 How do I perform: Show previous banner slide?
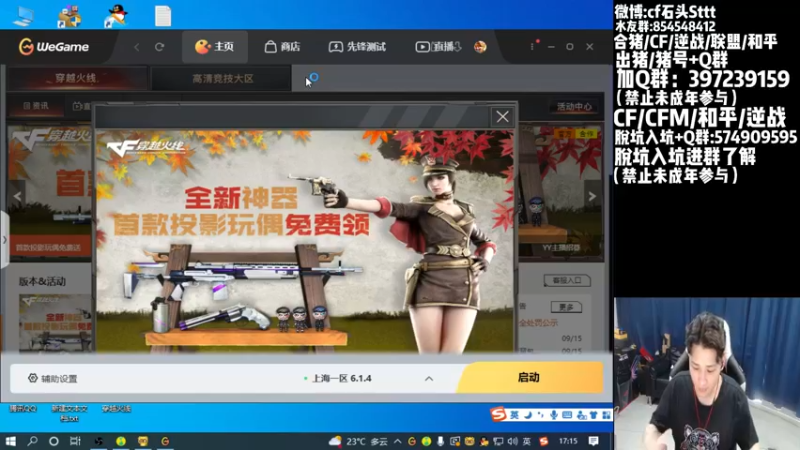click(17, 196)
